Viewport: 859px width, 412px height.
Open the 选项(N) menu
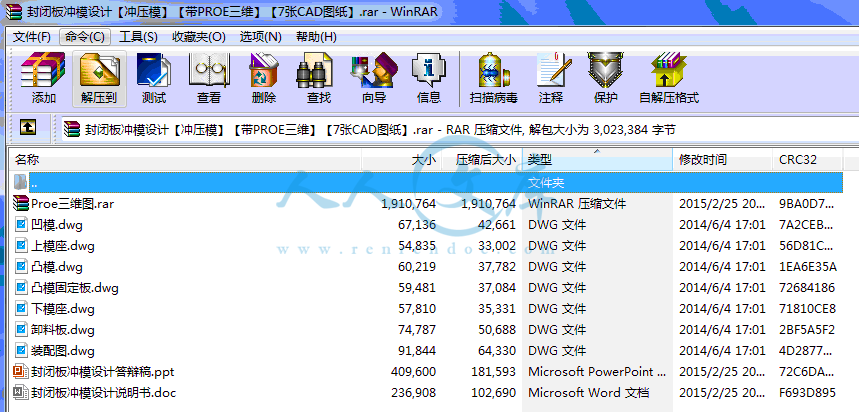coord(260,37)
